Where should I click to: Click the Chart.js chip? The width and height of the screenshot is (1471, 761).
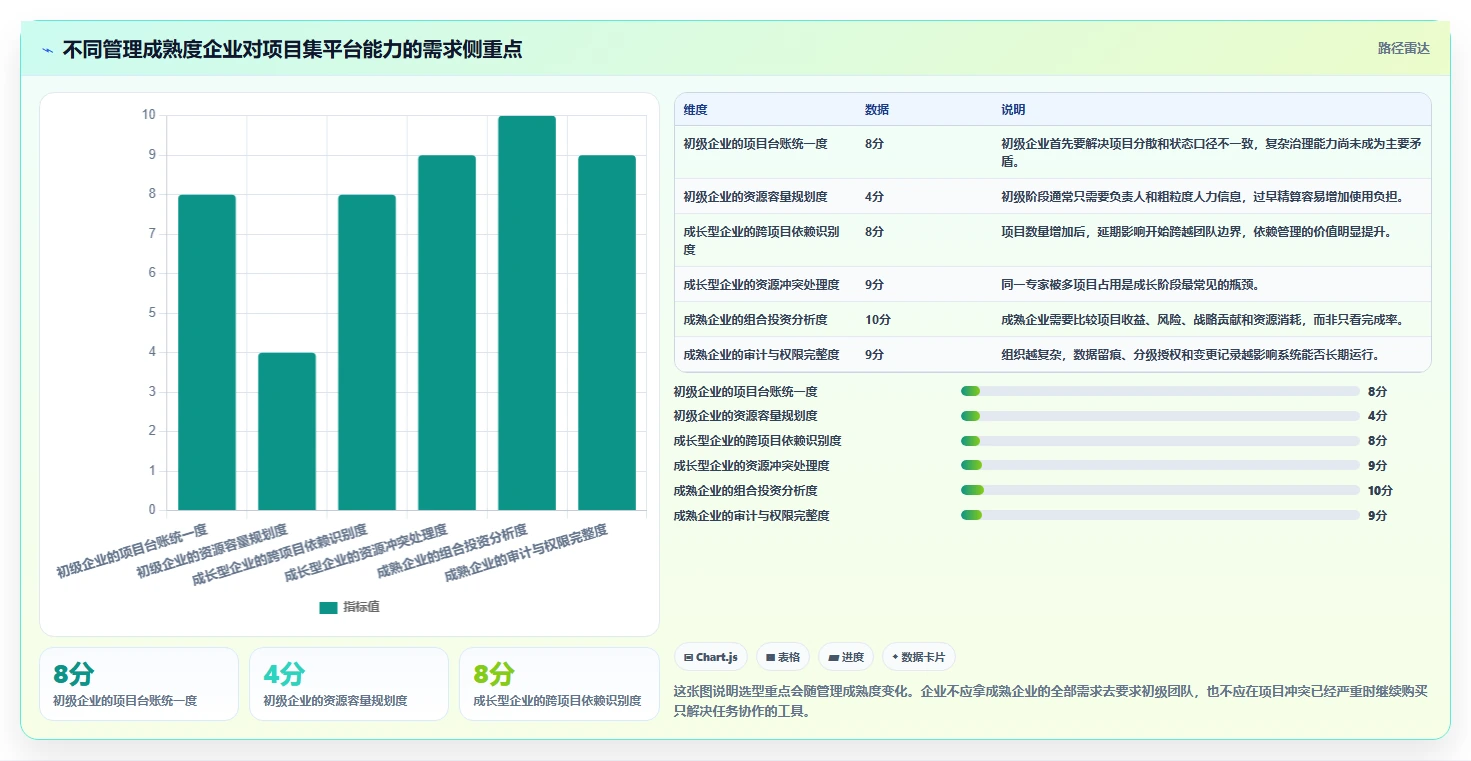pos(711,657)
